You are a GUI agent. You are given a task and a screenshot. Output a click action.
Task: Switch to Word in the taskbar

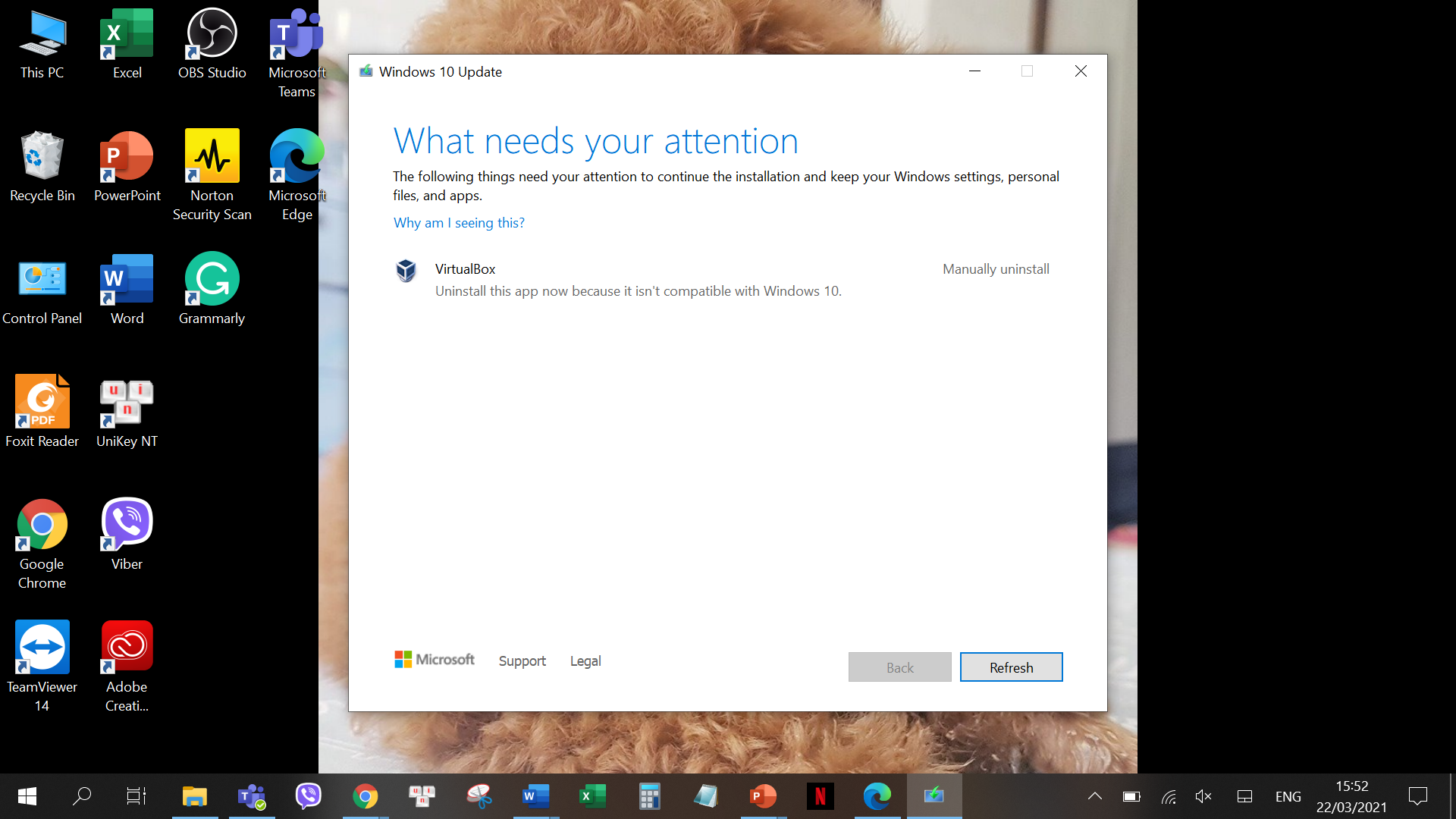(536, 796)
